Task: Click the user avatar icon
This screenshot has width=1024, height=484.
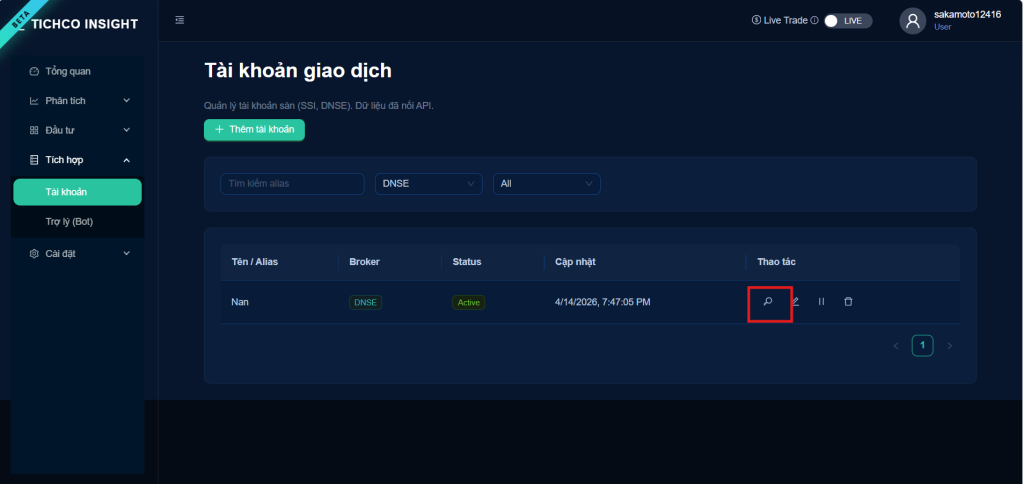Action: (912, 21)
